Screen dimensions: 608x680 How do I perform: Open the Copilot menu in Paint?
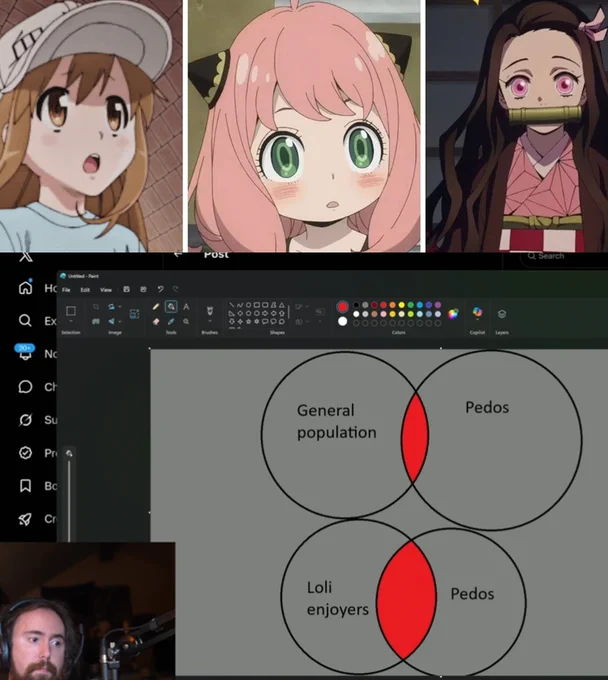click(477, 312)
